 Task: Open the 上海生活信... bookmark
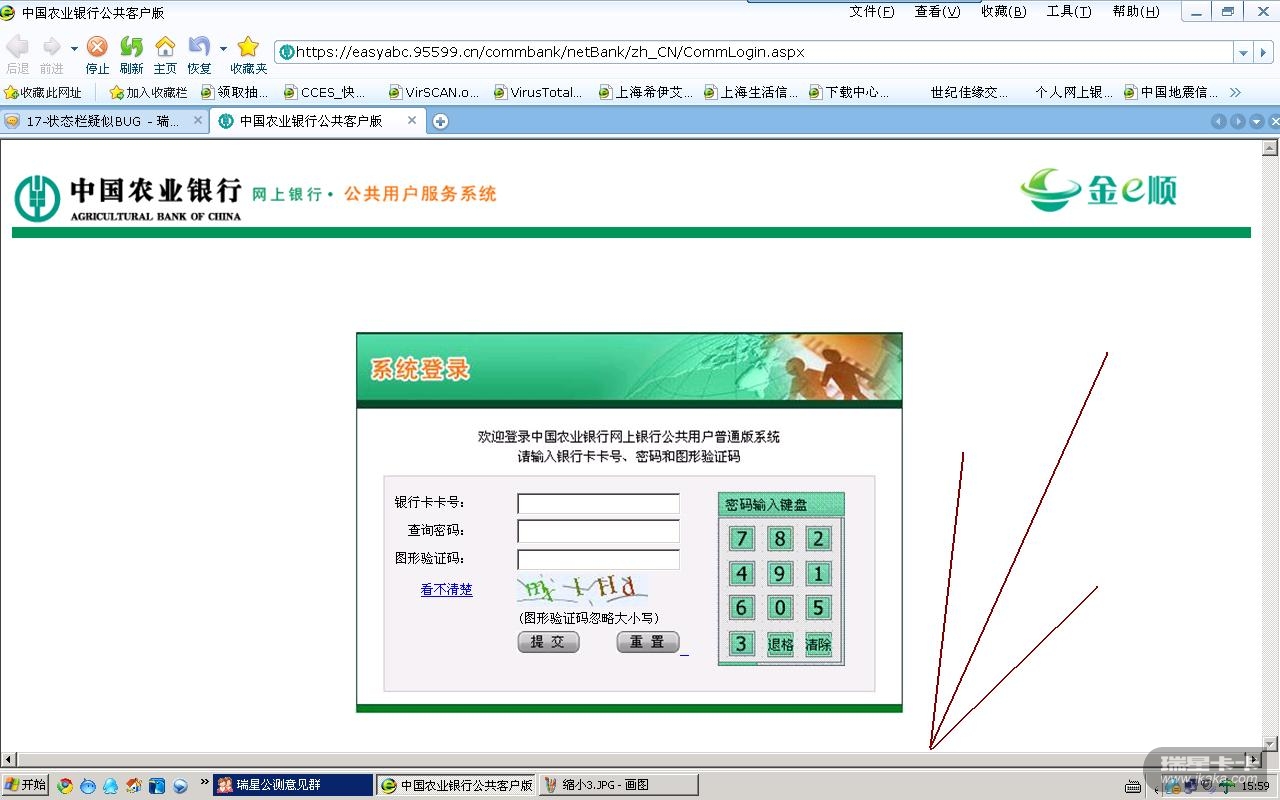[751, 92]
